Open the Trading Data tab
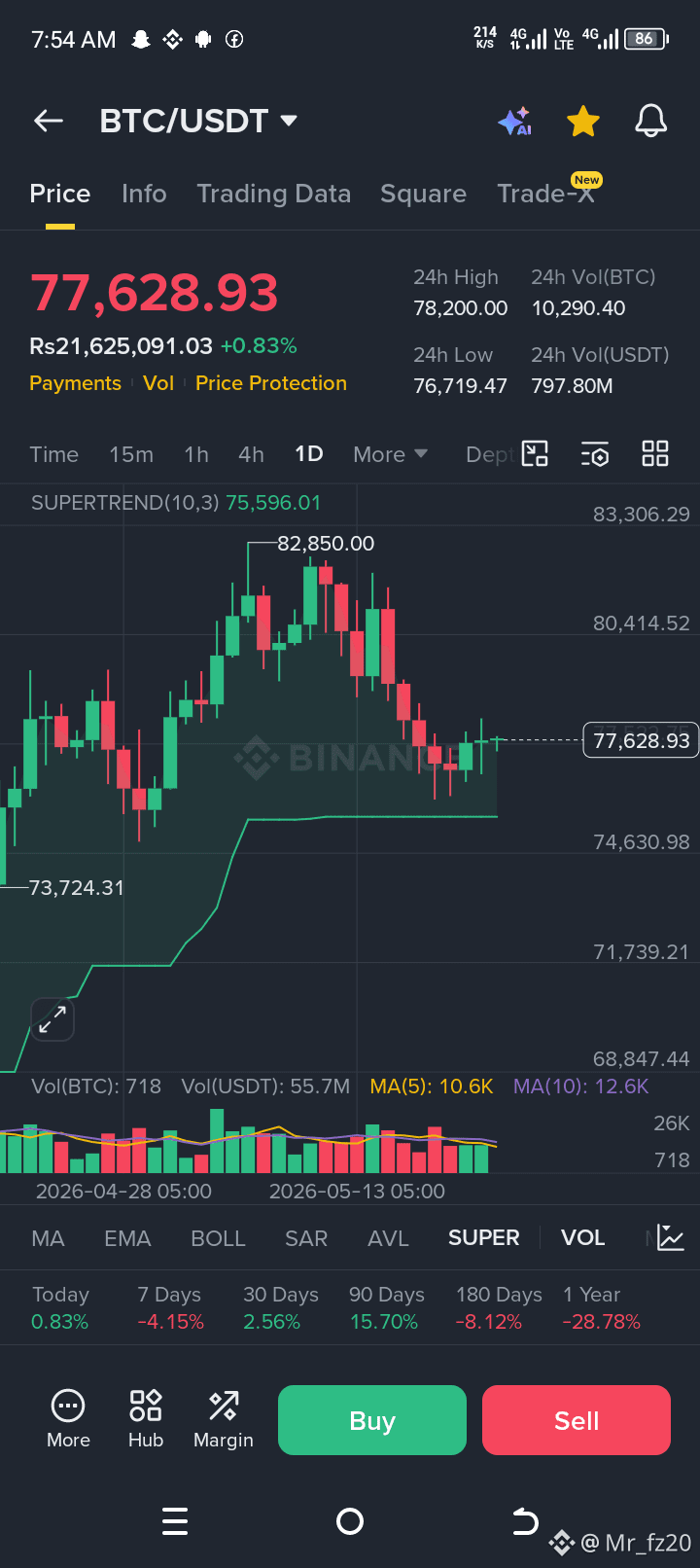The height and width of the screenshot is (1568, 700). coord(273,194)
